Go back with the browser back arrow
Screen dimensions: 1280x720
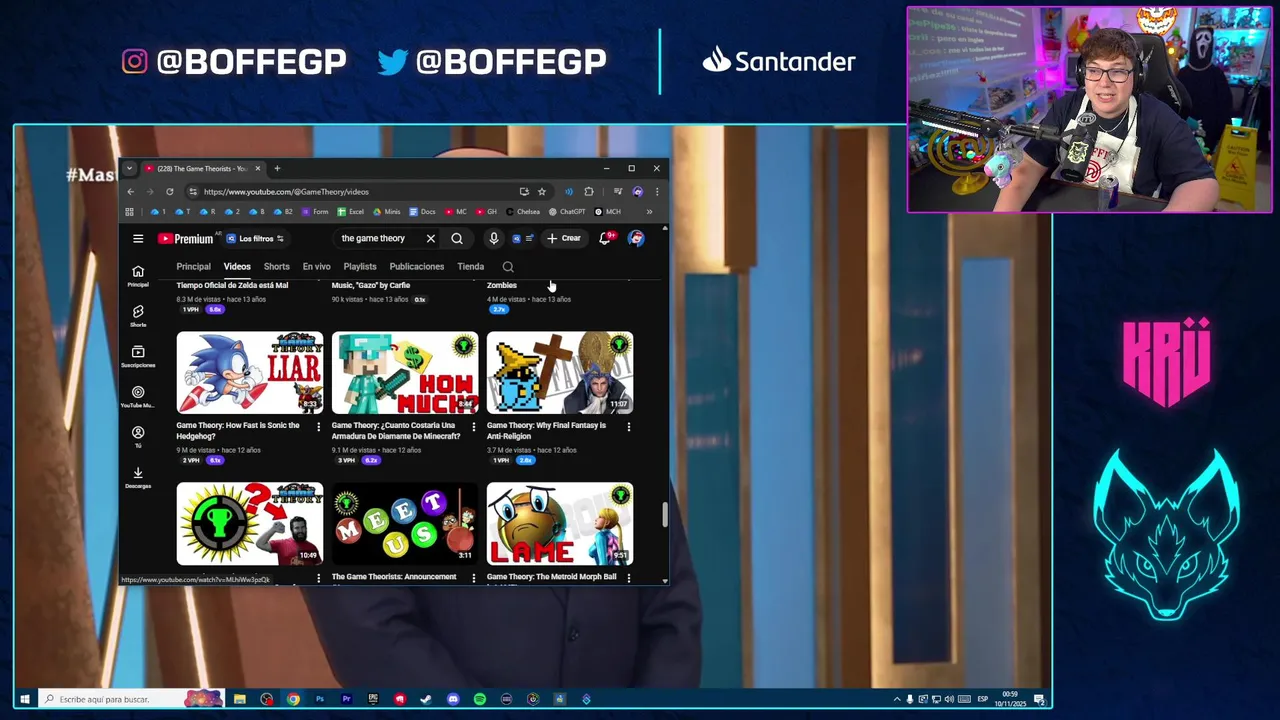click(130, 192)
